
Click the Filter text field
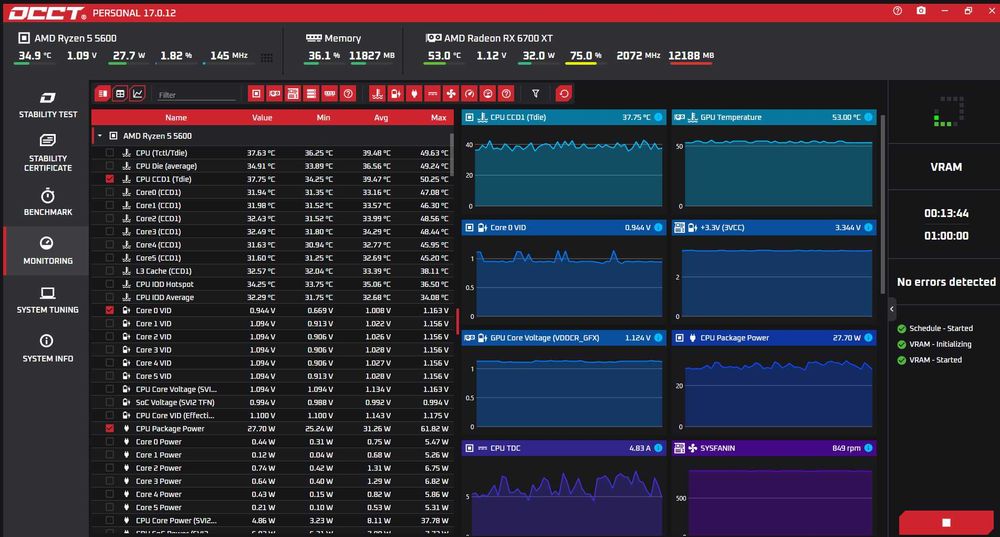click(196, 94)
